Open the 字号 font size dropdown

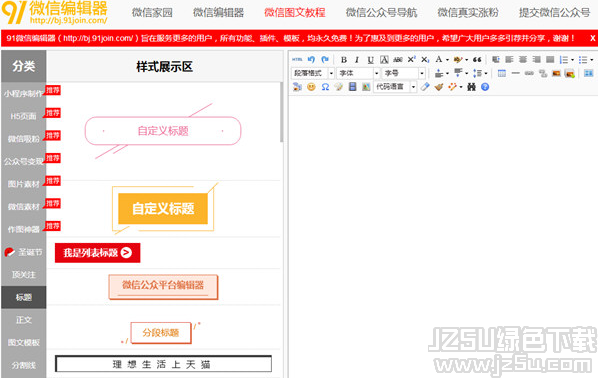pyautogui.click(x=403, y=73)
